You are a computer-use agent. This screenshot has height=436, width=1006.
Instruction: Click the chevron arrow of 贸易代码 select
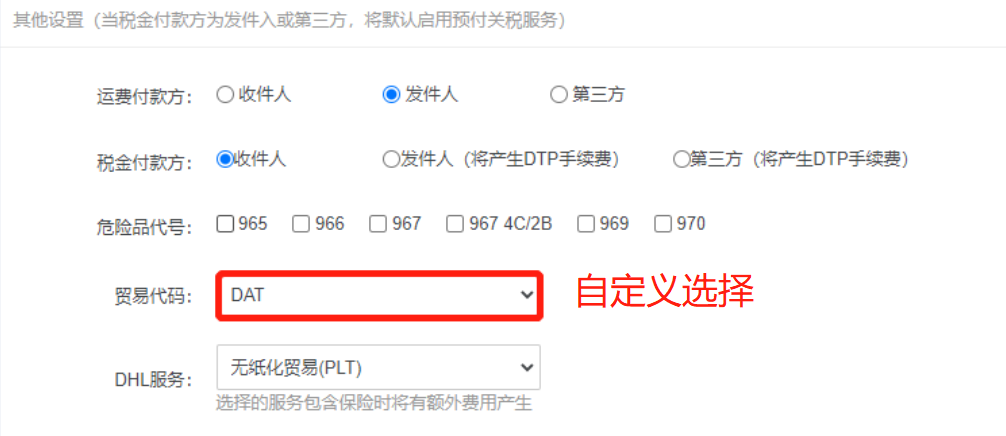pos(527,295)
